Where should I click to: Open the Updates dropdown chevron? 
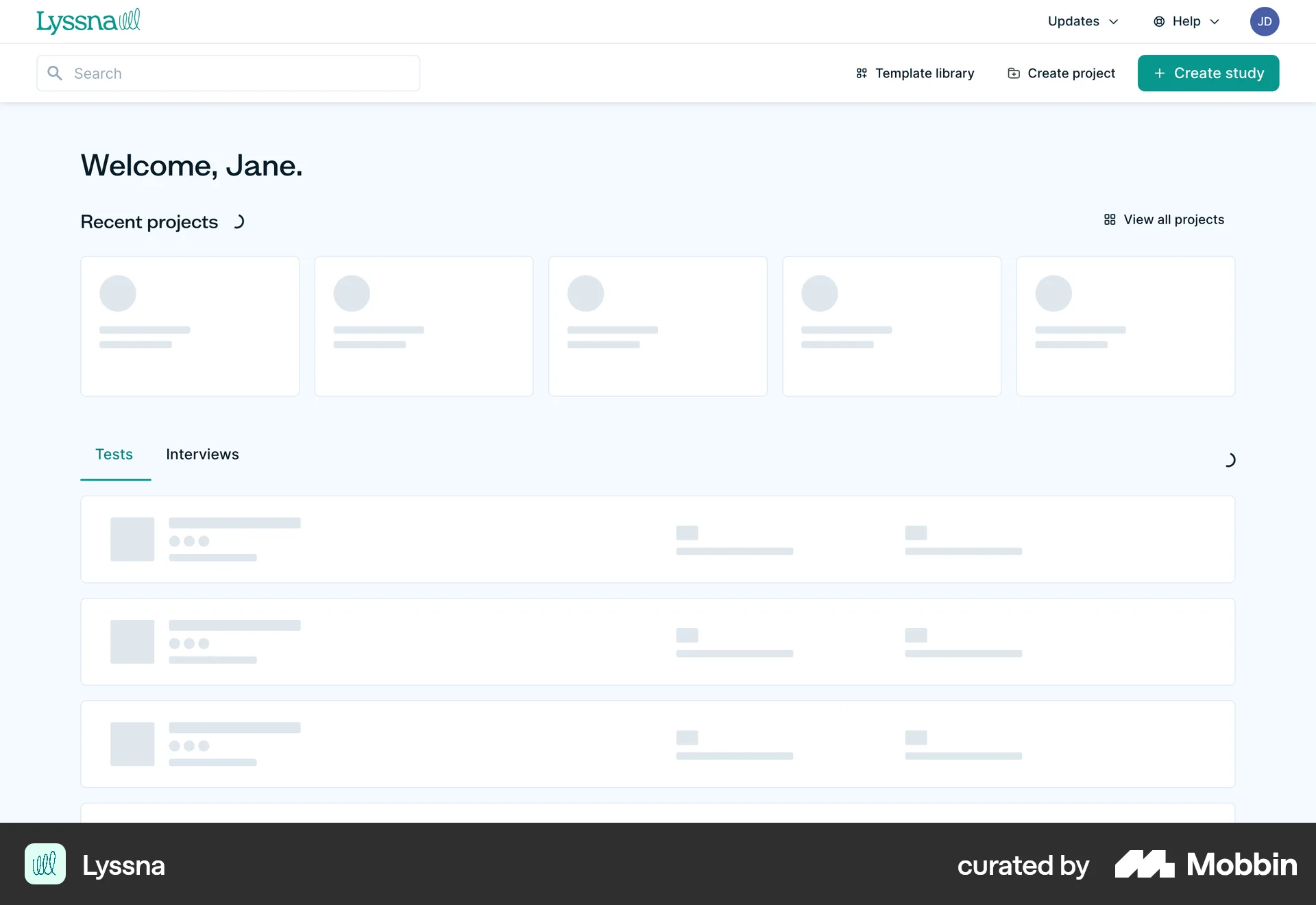[x=1114, y=21]
